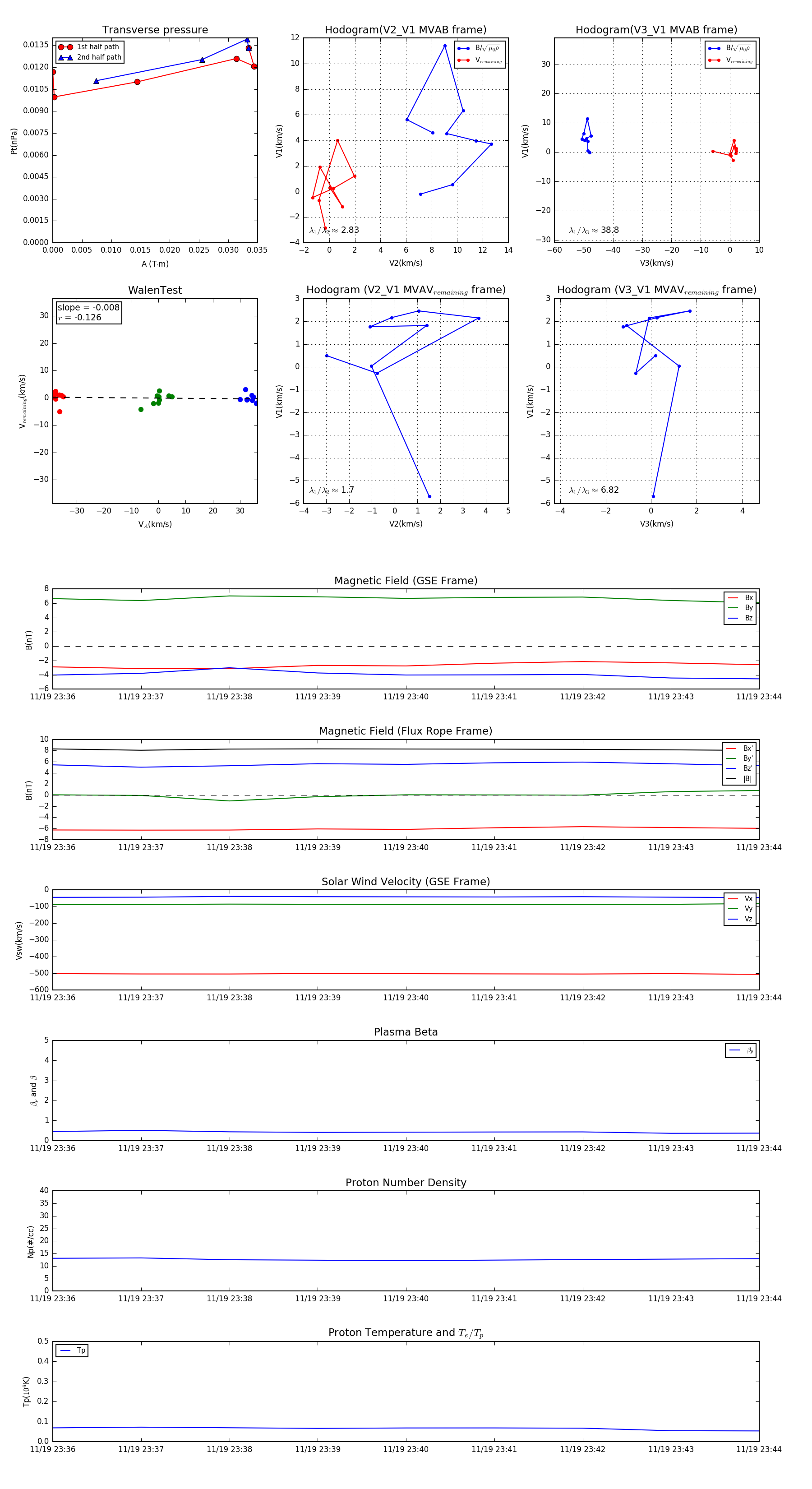This screenshot has height=1489, width=812.
Task: Click the lowest blue point in V2_V1 MVAV hodogram
Action: pos(429,496)
